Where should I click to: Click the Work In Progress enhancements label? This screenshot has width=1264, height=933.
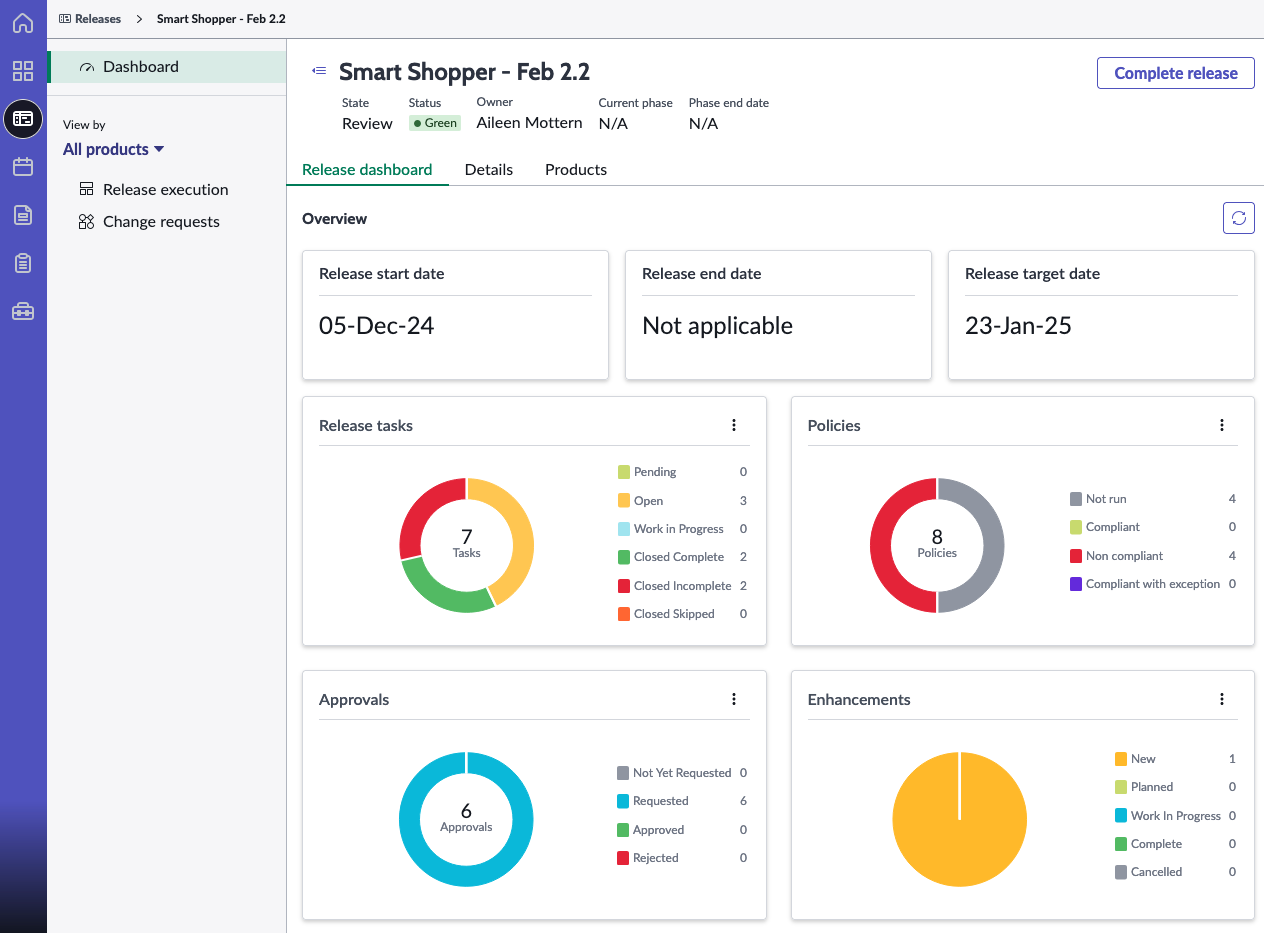pyautogui.click(x=1176, y=816)
